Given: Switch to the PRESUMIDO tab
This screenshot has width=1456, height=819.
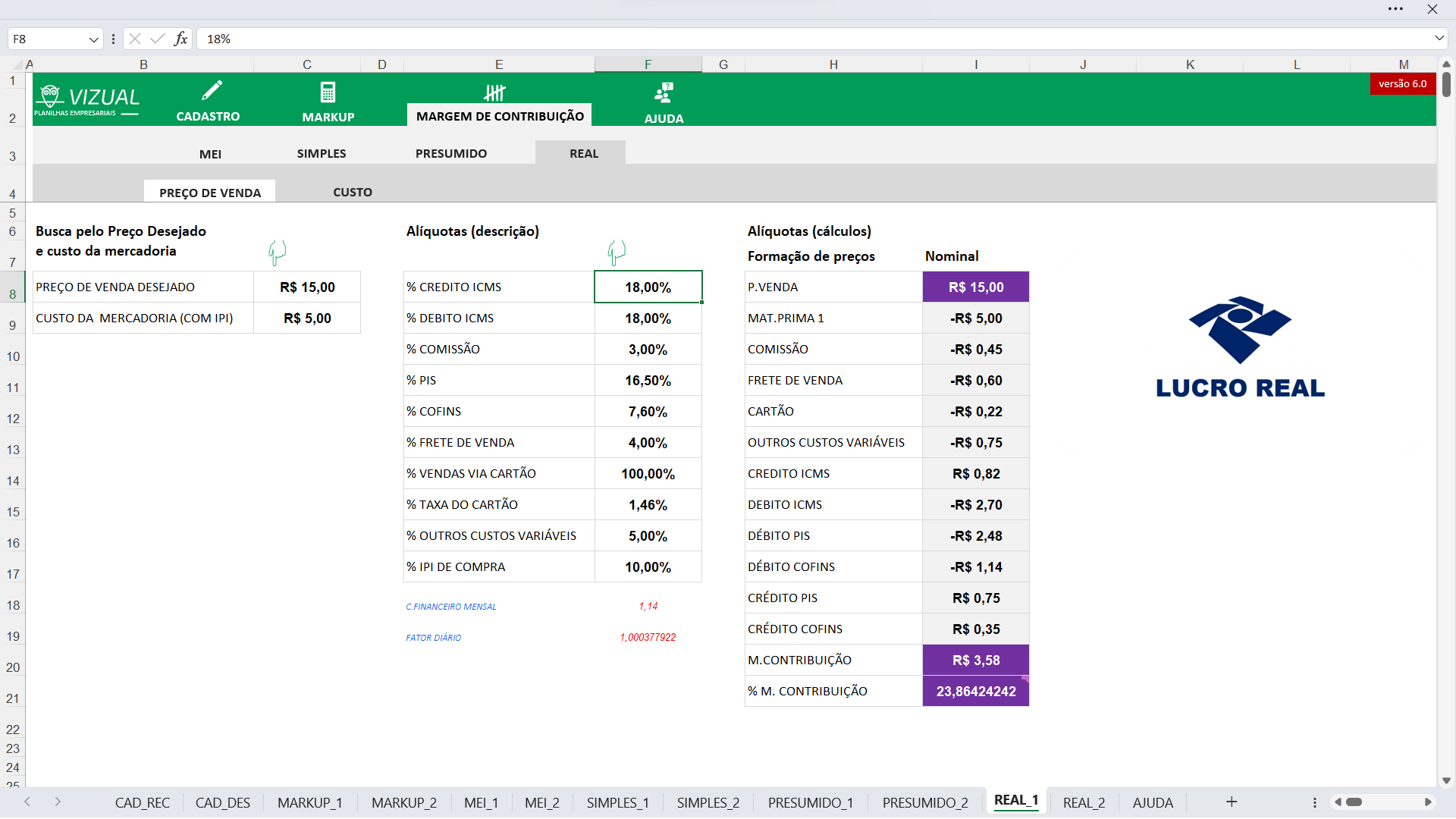Looking at the screenshot, I should pos(451,153).
